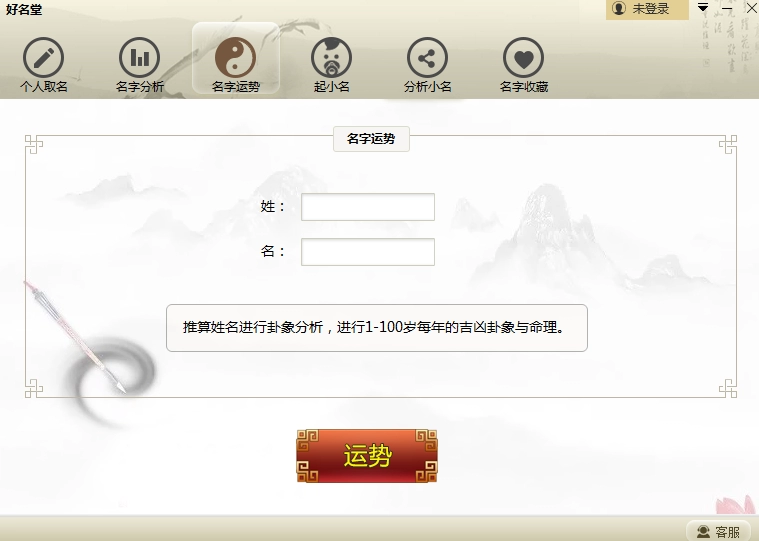Click the 未登录 login button
The width and height of the screenshot is (759, 541).
pyautogui.click(x=647, y=9)
